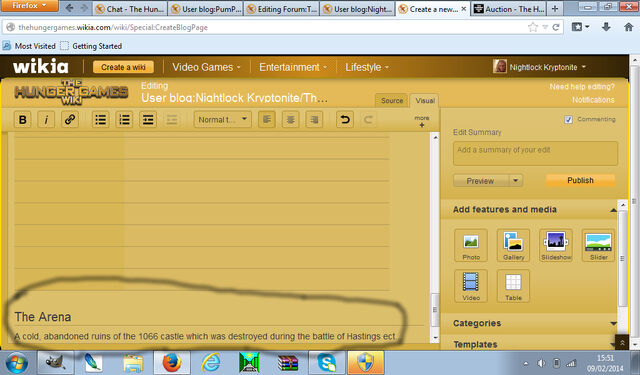This screenshot has width=640, height=375.
Task: Align text to the right
Action: (314, 120)
